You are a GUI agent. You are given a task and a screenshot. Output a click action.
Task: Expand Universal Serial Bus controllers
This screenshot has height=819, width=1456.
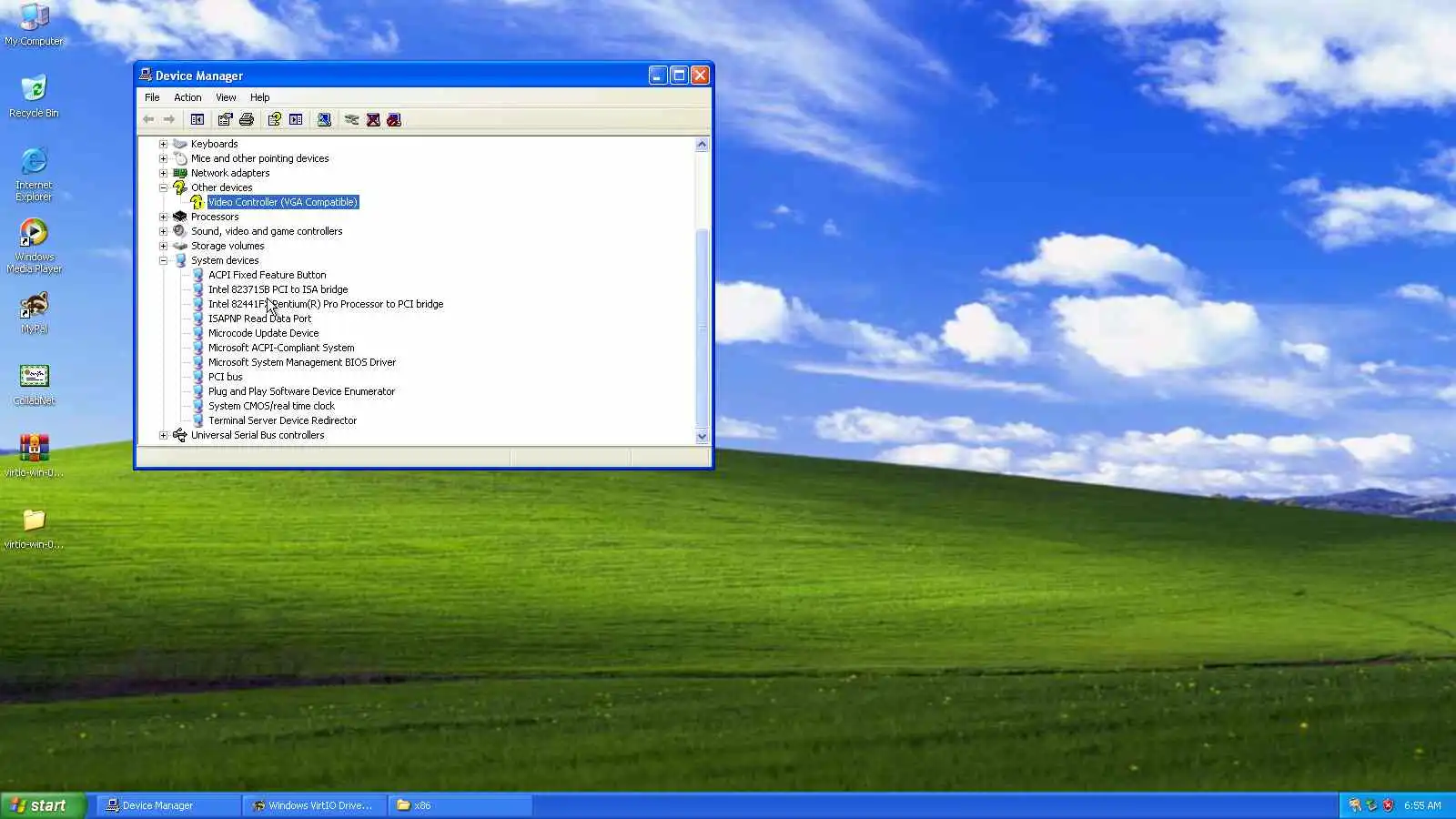click(x=164, y=435)
